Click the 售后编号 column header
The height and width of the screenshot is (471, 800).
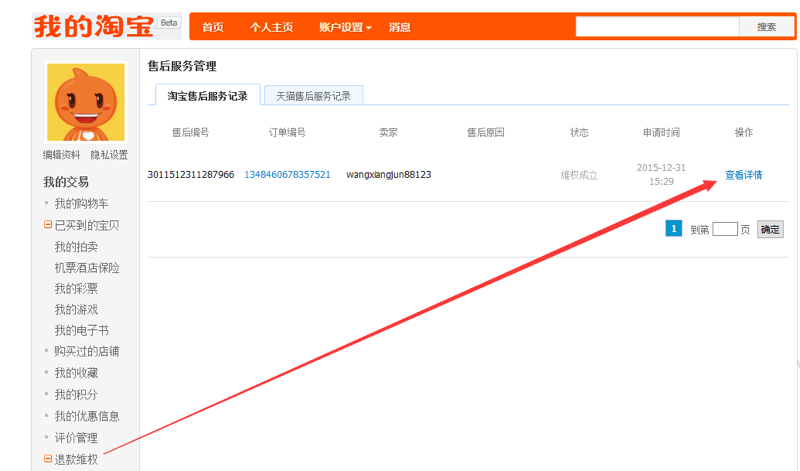pos(190,132)
